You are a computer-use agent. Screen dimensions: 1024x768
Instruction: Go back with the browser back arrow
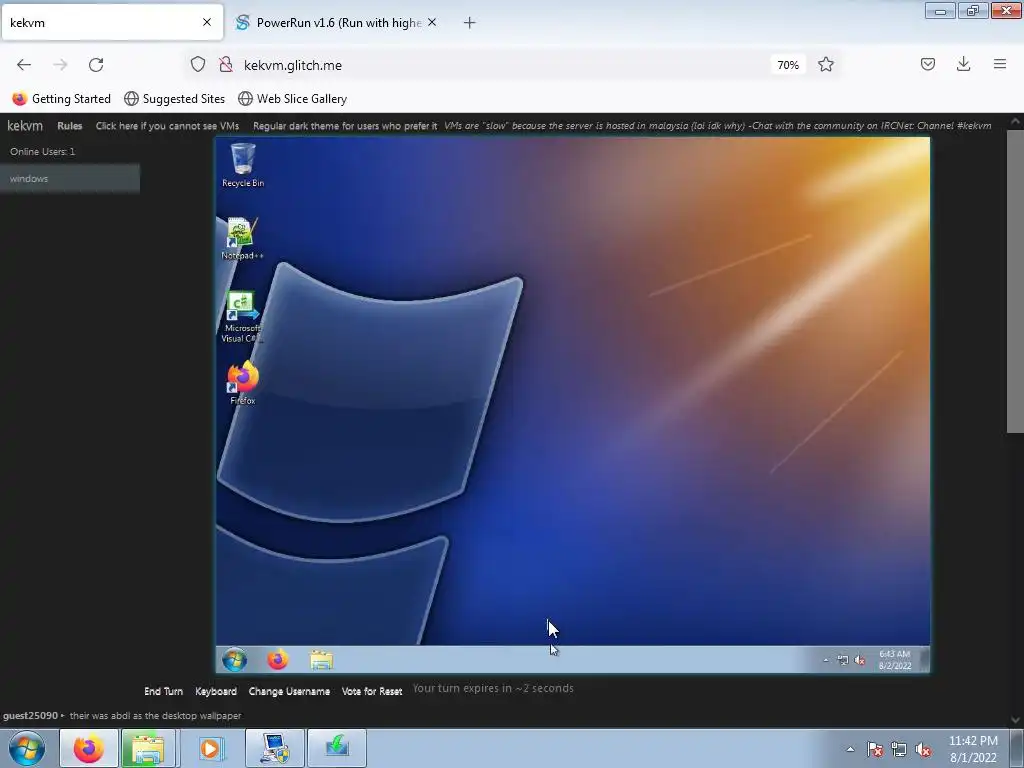(x=24, y=65)
